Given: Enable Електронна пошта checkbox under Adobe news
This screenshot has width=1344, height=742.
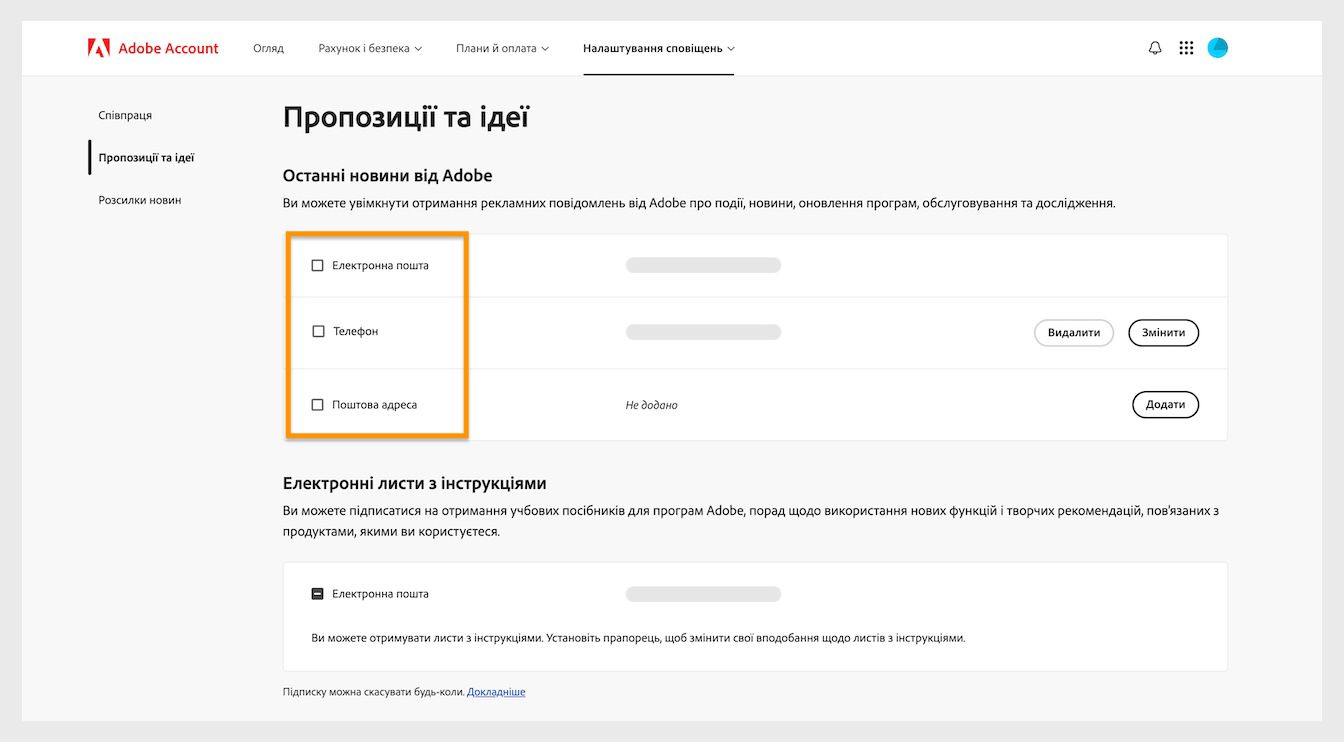Looking at the screenshot, I should click(x=318, y=266).
